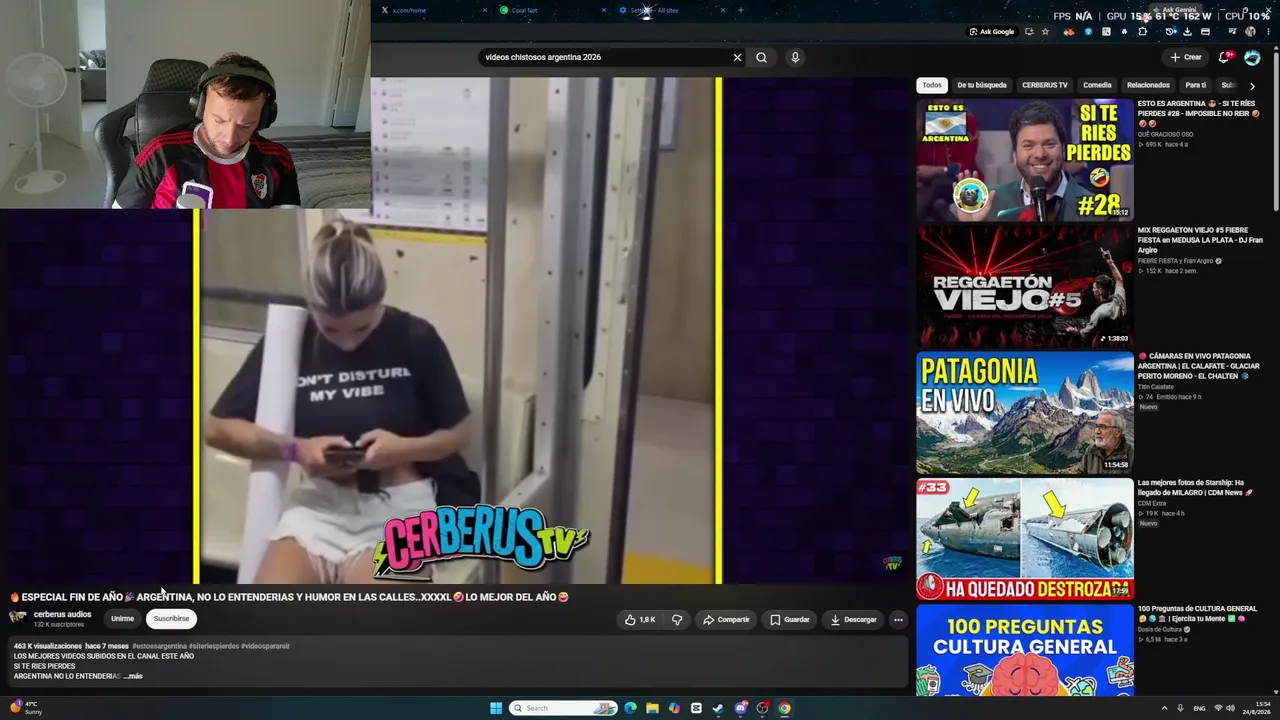1280x720 pixels.
Task: Open the volume control in system tray
Action: [1230, 708]
